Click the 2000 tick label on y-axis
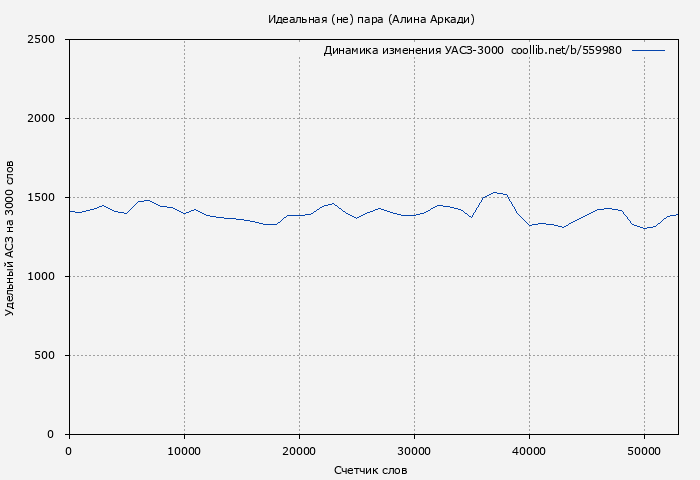This screenshot has width=700, height=480. [42, 118]
